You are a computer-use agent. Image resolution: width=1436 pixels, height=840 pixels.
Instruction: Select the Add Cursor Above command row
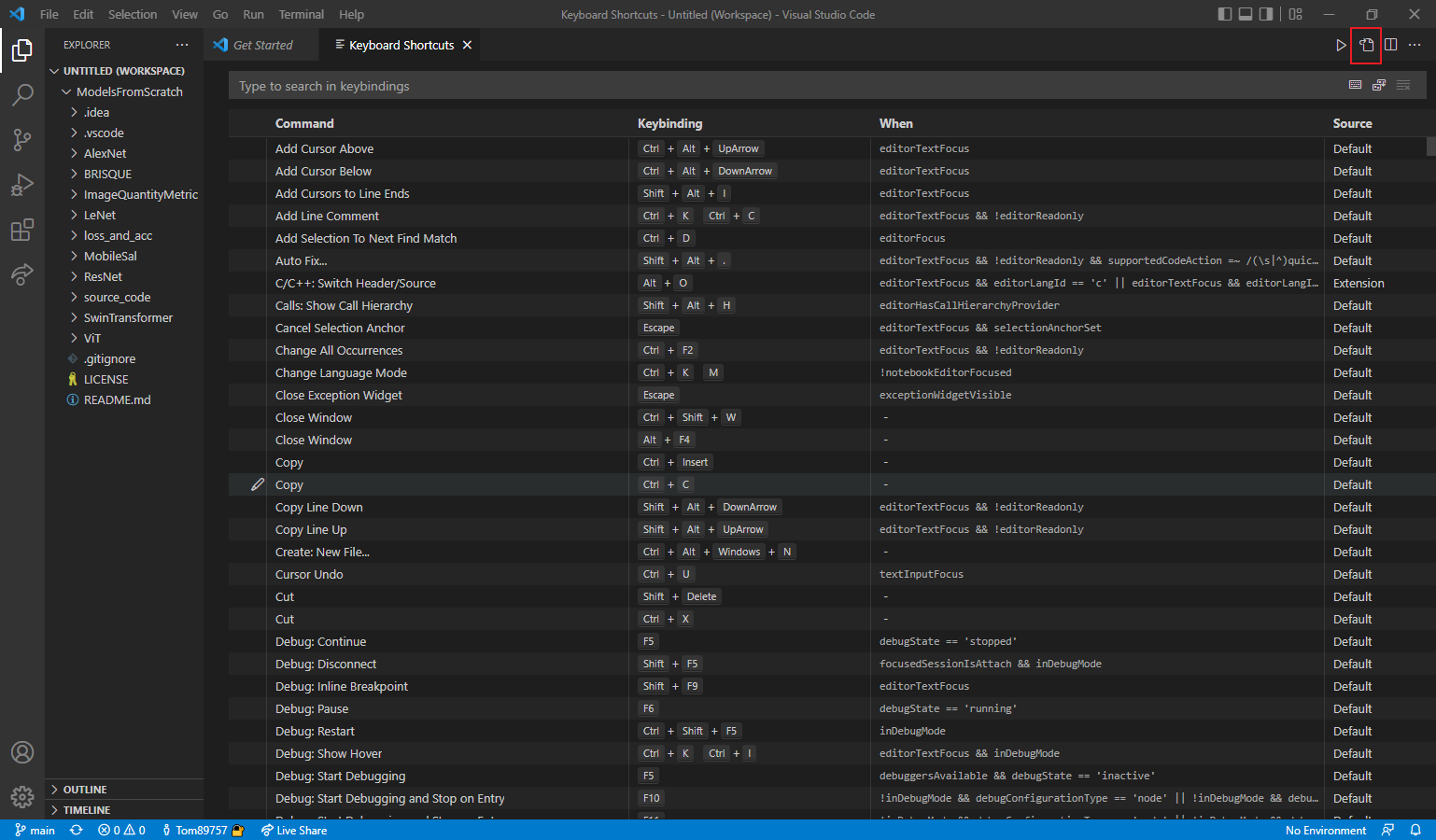(827, 148)
